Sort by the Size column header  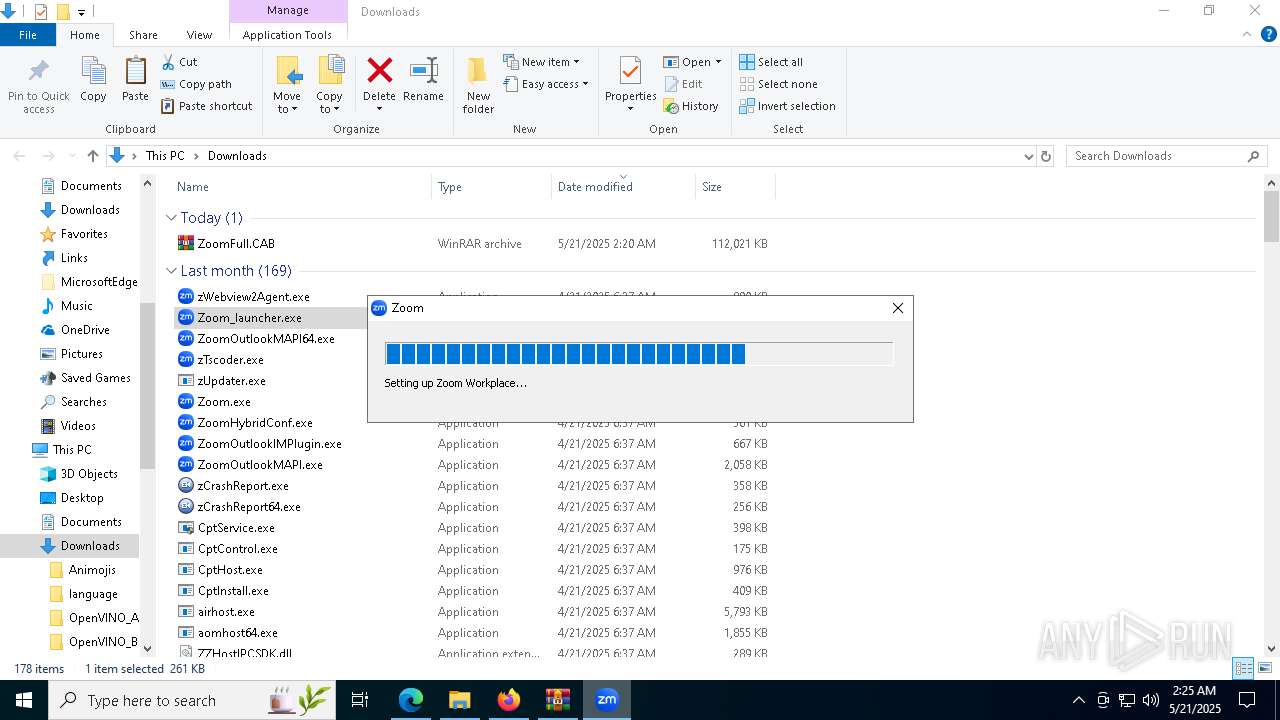point(712,187)
